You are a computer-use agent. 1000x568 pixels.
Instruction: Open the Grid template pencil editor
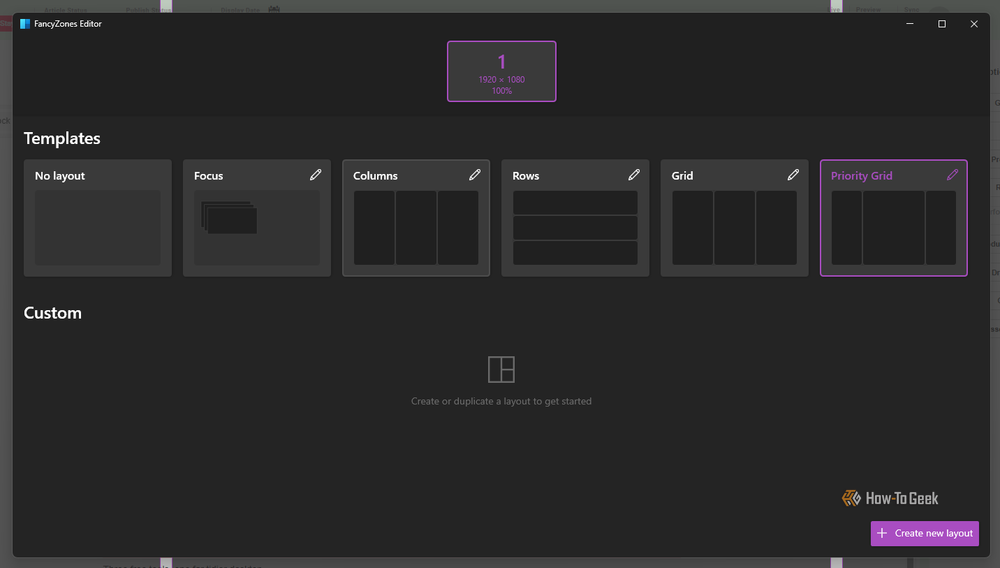click(793, 175)
